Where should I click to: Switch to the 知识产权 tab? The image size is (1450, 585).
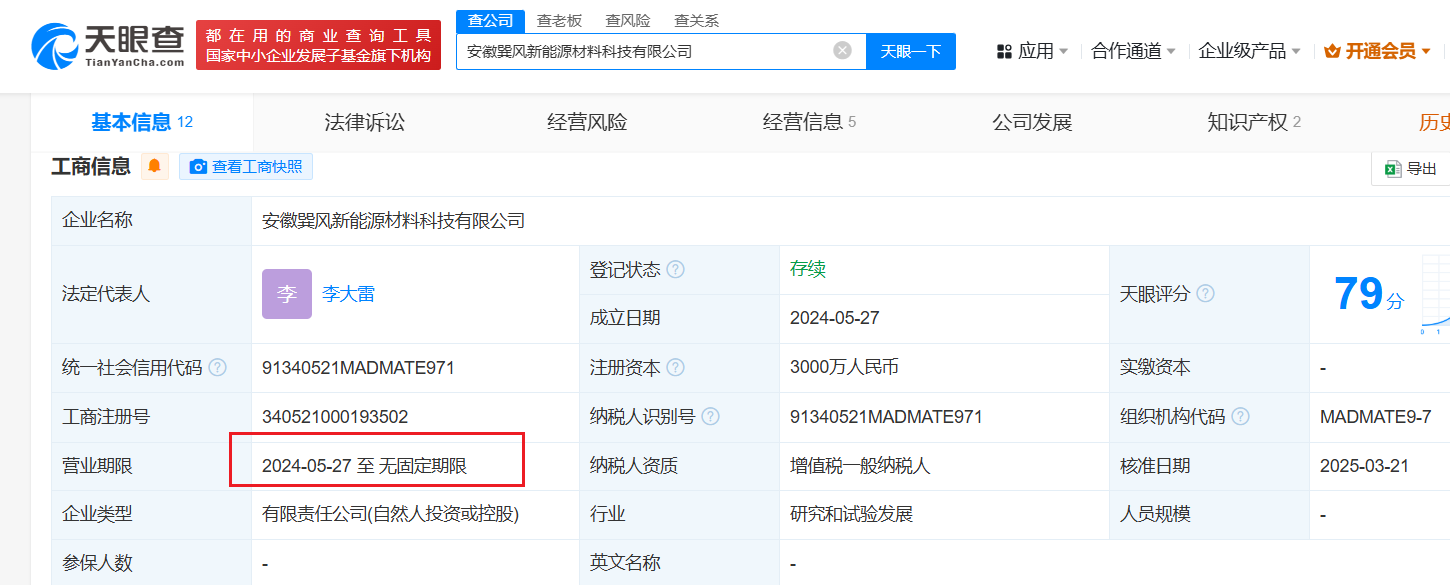point(1254,123)
